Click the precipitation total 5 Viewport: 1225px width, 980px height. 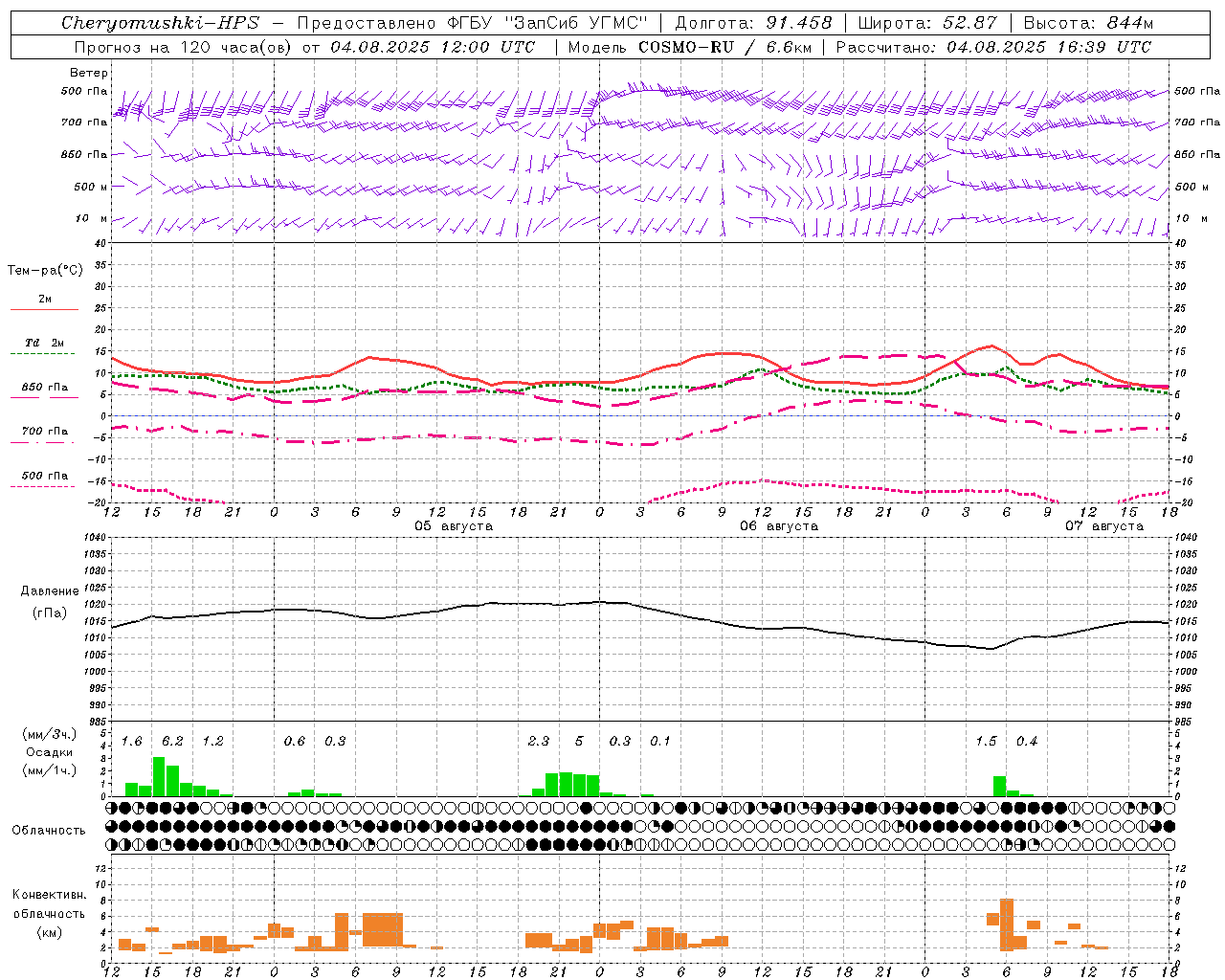[x=579, y=741]
